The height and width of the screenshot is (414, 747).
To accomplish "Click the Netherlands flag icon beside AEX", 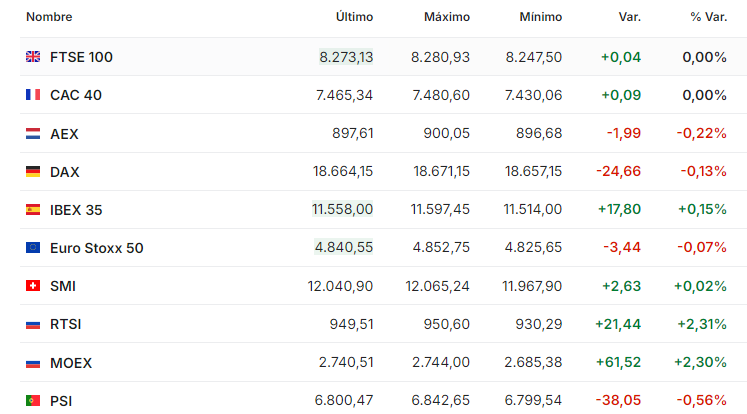I will (33, 133).
